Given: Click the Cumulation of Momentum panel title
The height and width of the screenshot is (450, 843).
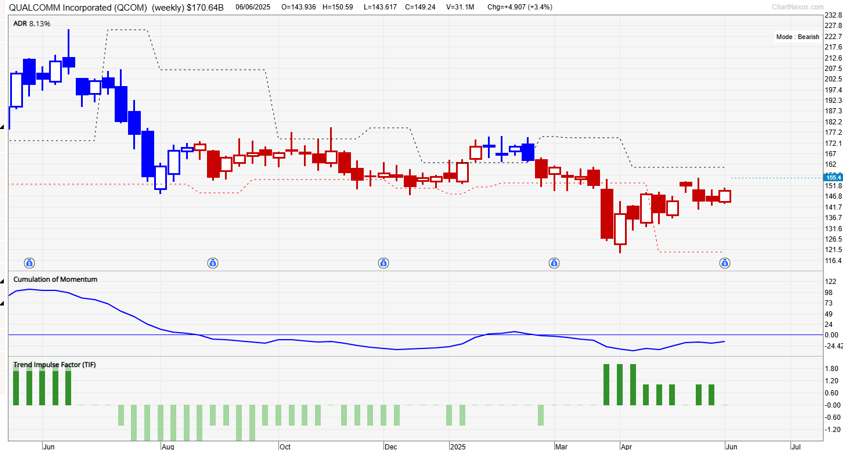Looking at the screenshot, I should pyautogui.click(x=55, y=280).
